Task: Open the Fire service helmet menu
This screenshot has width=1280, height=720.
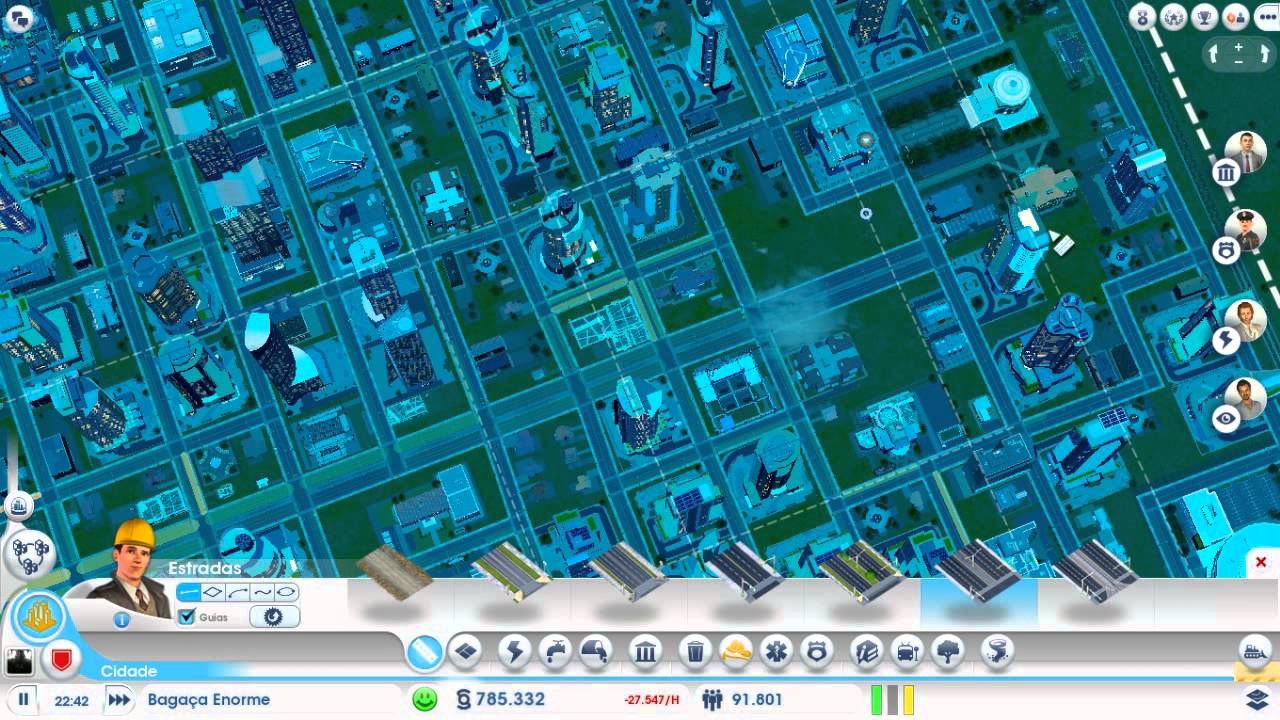Action: [737, 652]
